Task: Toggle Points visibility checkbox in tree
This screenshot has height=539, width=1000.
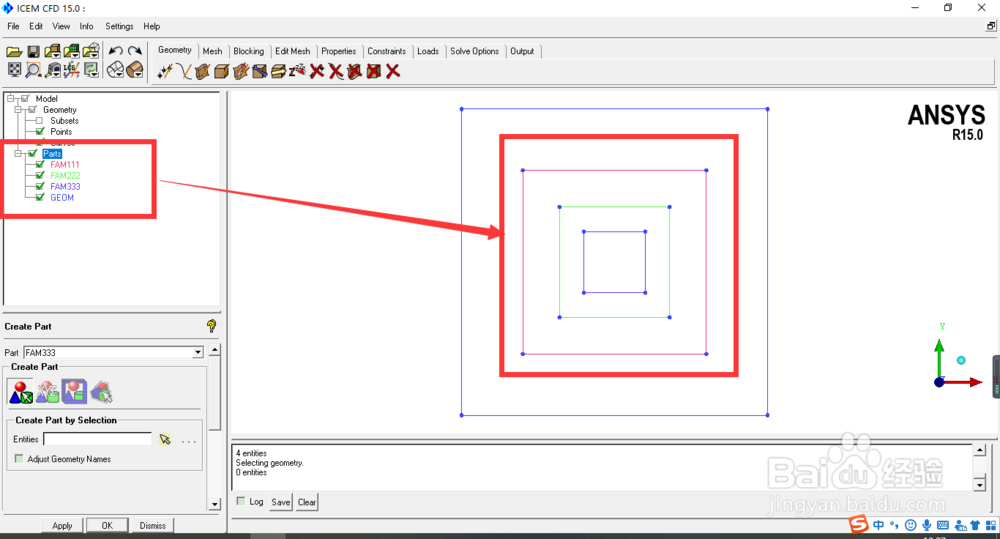Action: point(40,131)
